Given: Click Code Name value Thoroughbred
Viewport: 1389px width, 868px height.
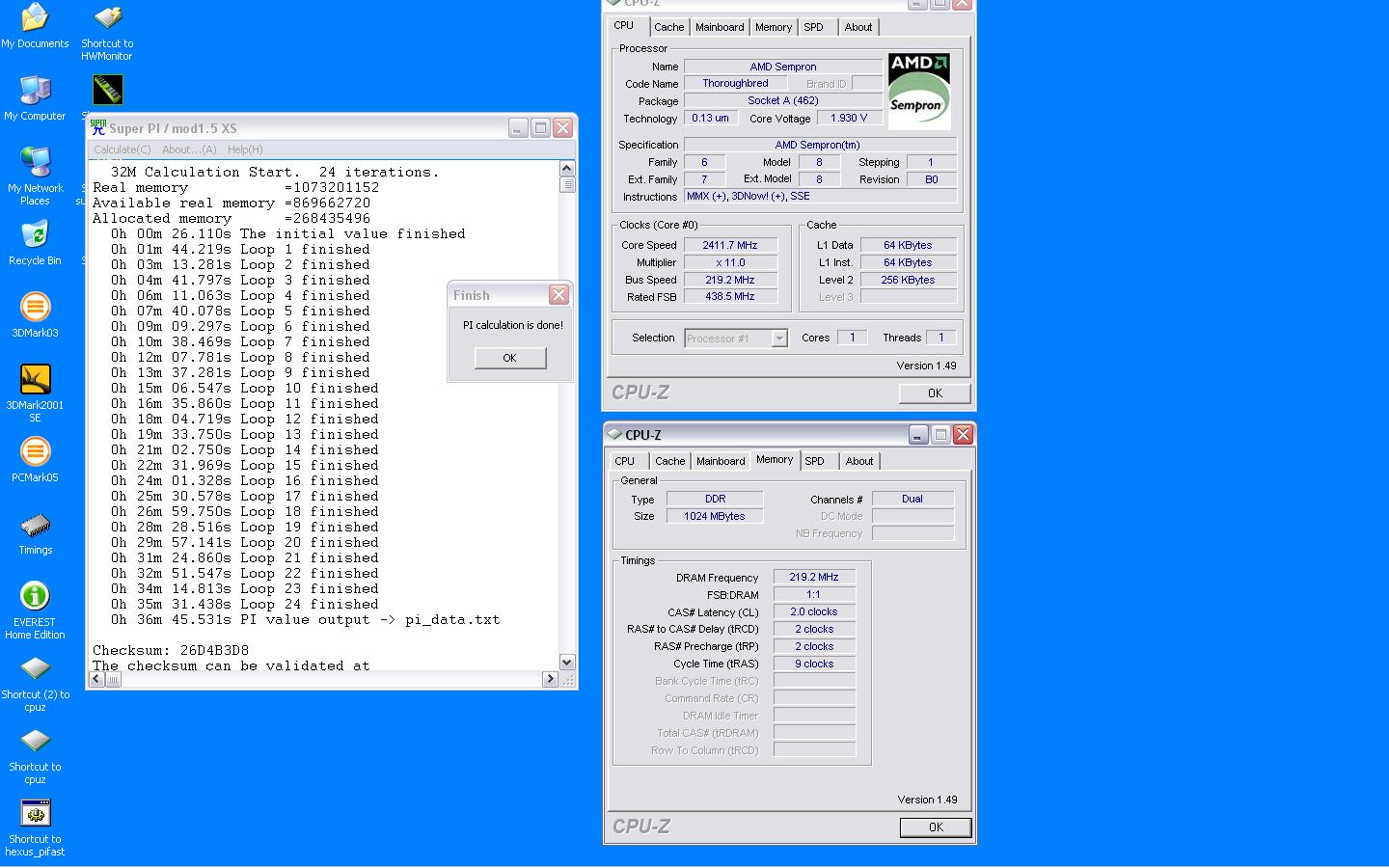Looking at the screenshot, I should pos(735,83).
